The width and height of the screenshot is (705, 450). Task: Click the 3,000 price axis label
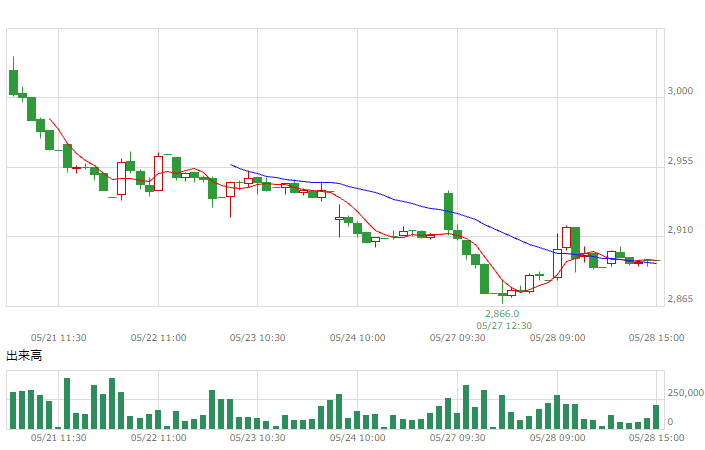pyautogui.click(x=680, y=91)
